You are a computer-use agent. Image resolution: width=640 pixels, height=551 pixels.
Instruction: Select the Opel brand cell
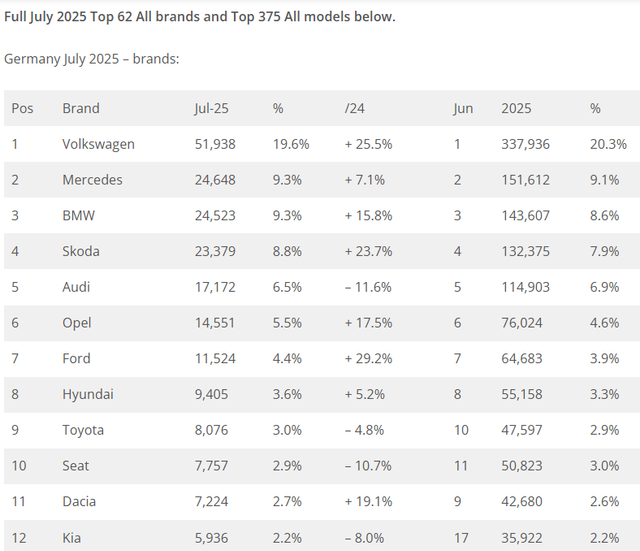(77, 323)
